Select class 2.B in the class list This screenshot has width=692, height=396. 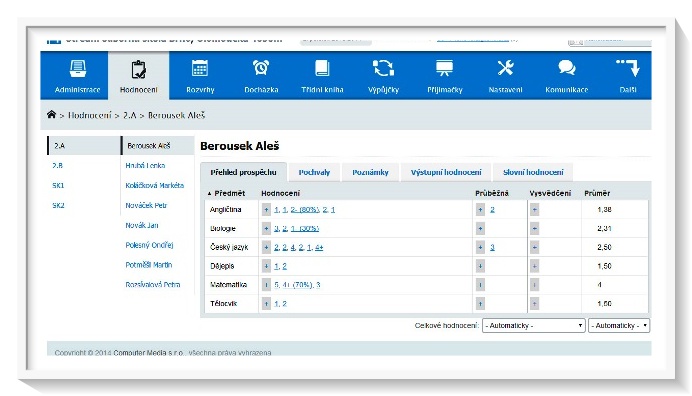[x=57, y=166]
